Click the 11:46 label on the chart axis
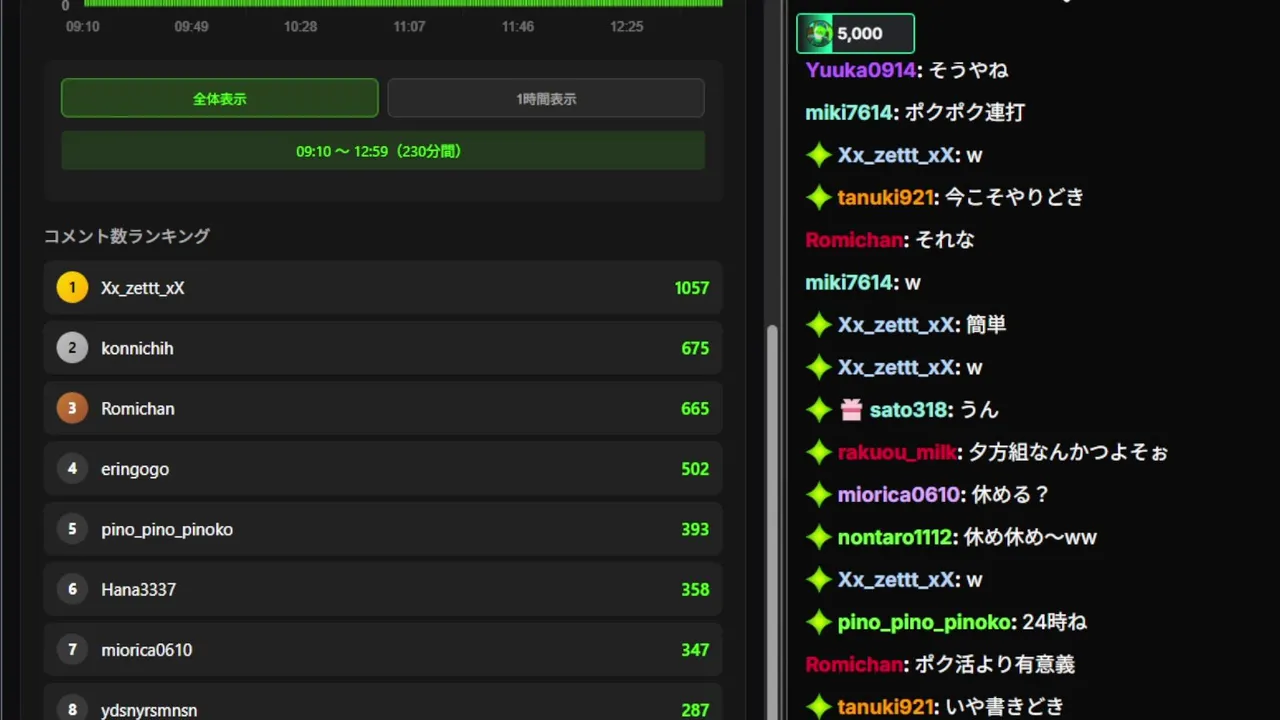The image size is (1280, 720). (518, 26)
